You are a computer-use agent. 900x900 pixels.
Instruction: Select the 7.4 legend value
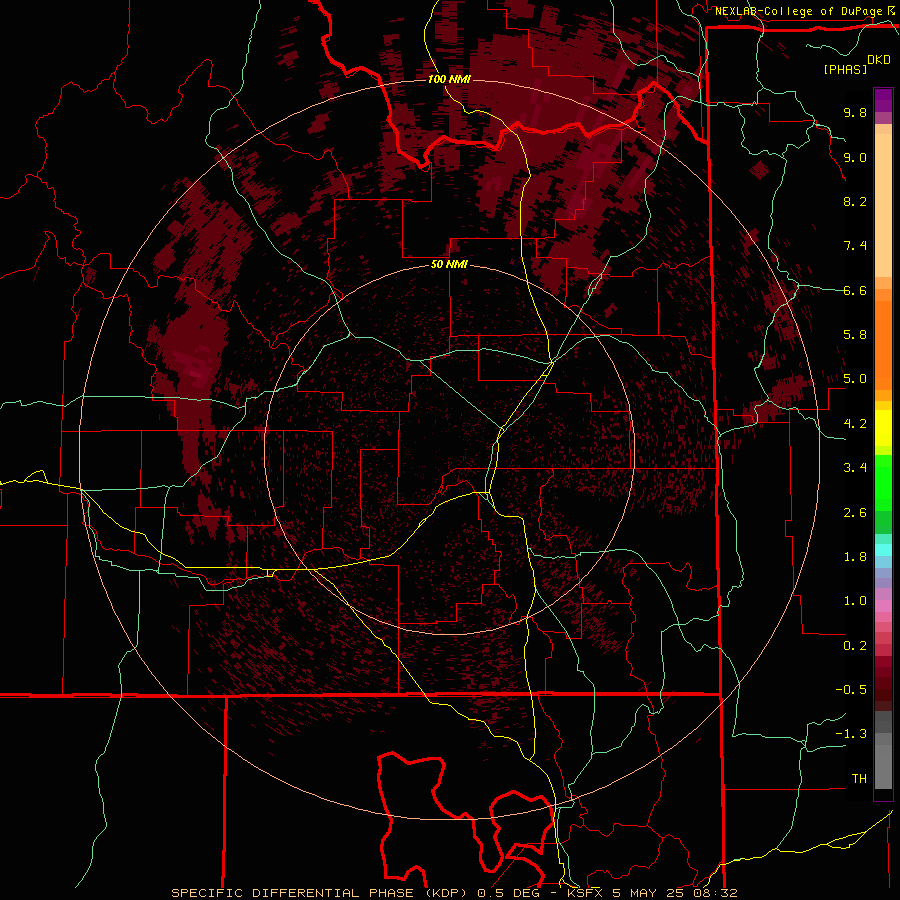point(855,246)
